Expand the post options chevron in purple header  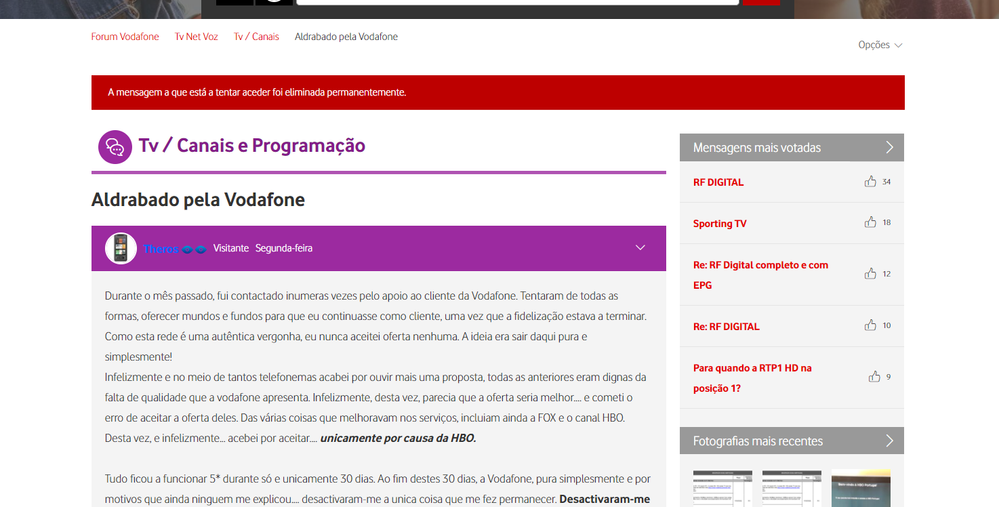tap(640, 248)
